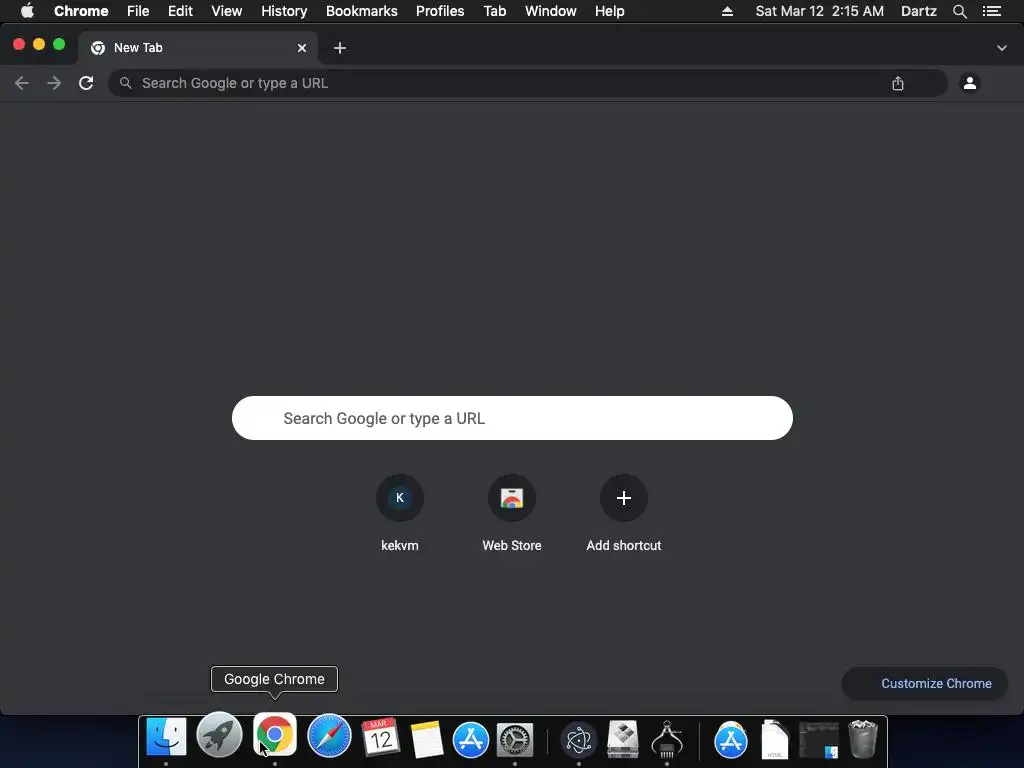The width and height of the screenshot is (1024, 768).
Task: Open System Preferences gear in dock
Action: [x=515, y=740]
